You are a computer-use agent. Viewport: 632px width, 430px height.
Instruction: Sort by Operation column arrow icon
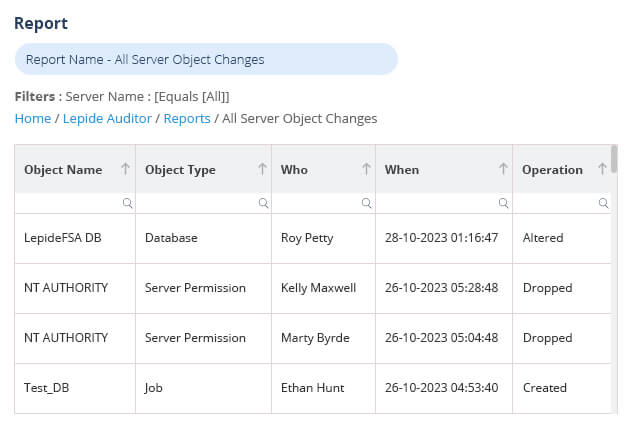click(602, 168)
